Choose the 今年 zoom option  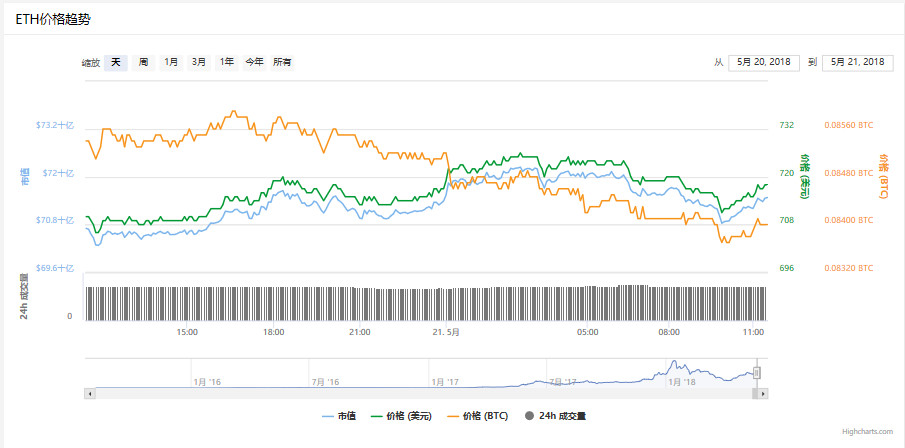[255, 62]
